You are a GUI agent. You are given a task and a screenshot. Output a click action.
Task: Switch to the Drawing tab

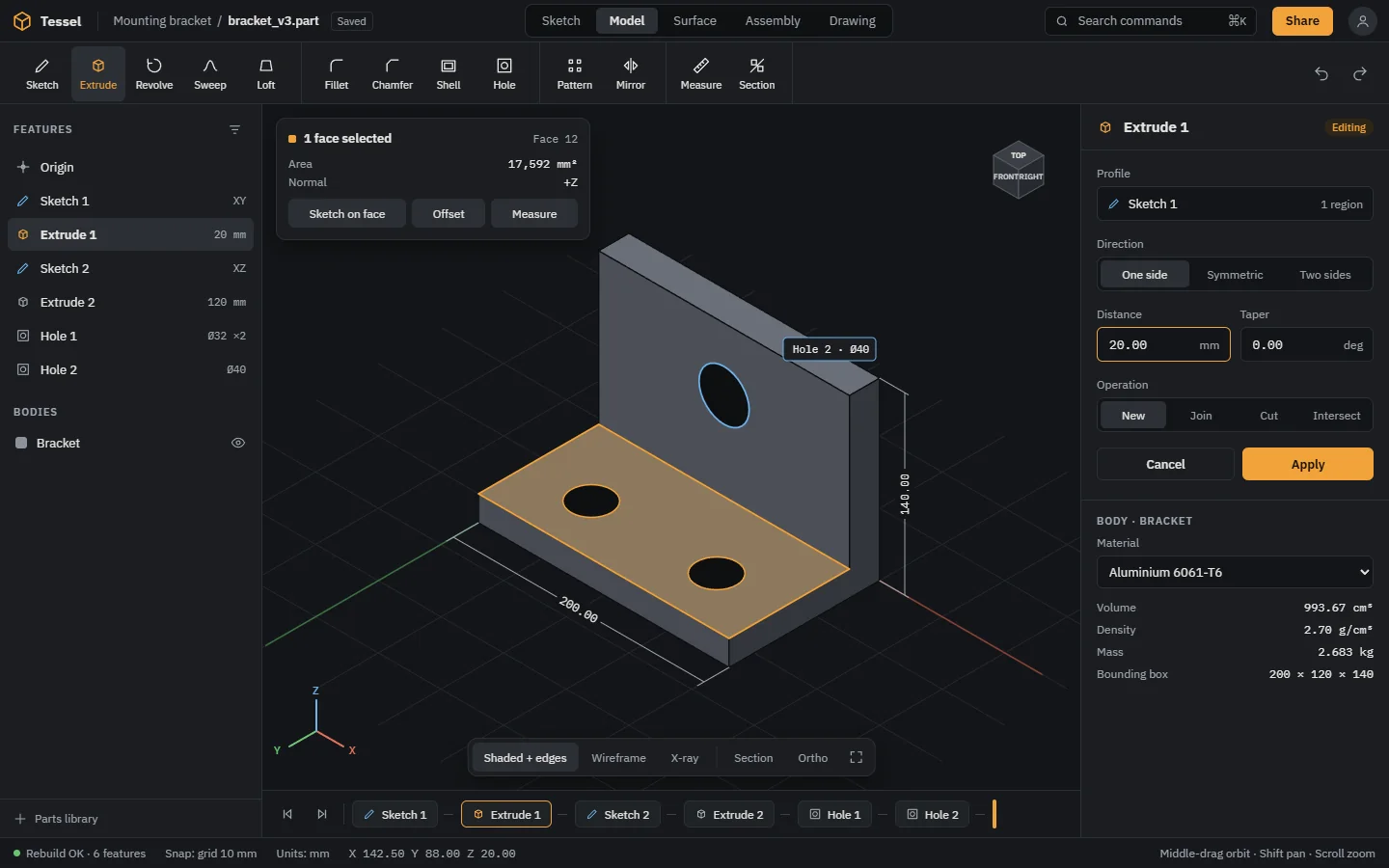pos(853,21)
